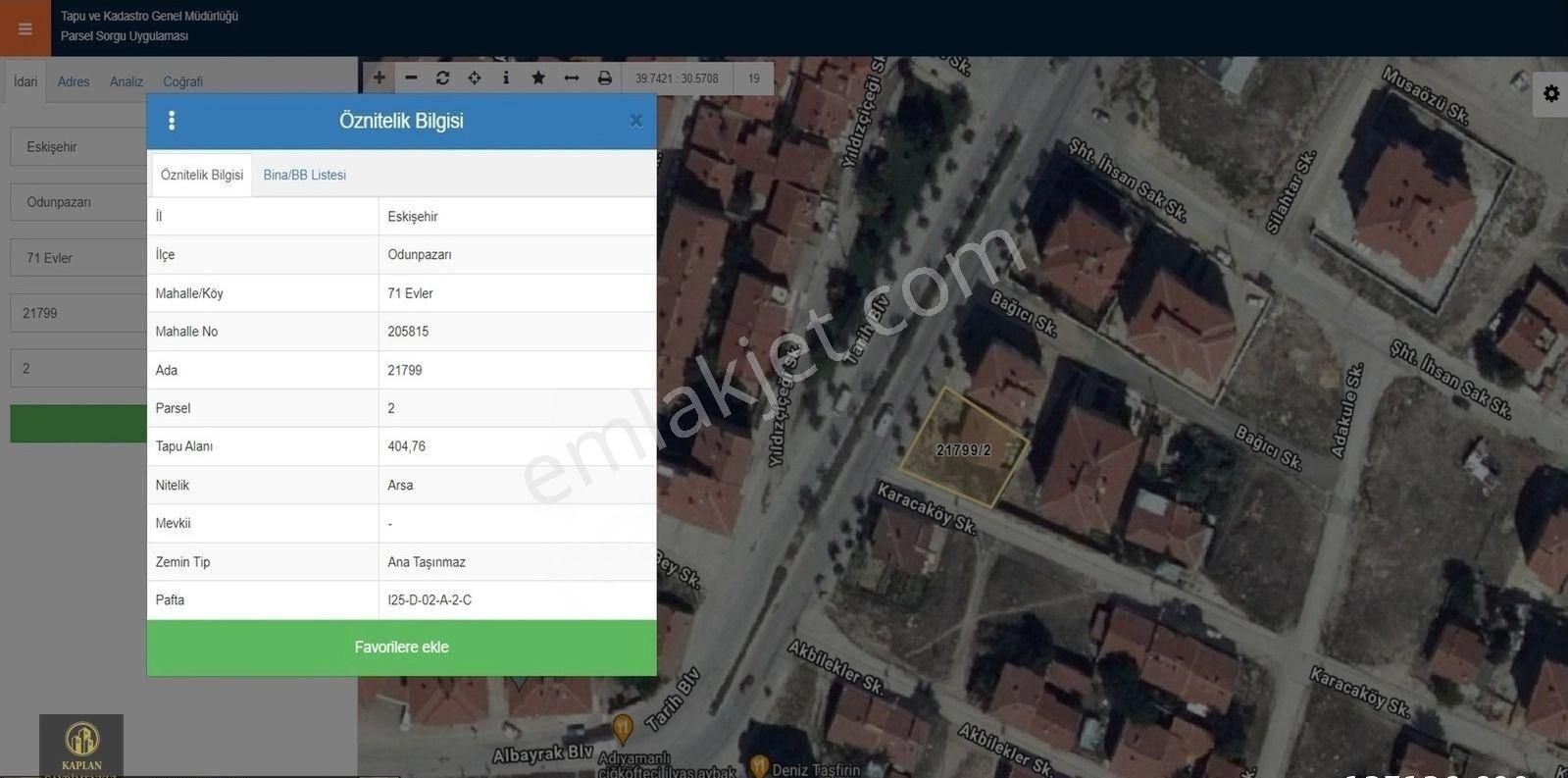This screenshot has width=1568, height=778.
Task: Switch to the İdari tab
Action: [25, 81]
